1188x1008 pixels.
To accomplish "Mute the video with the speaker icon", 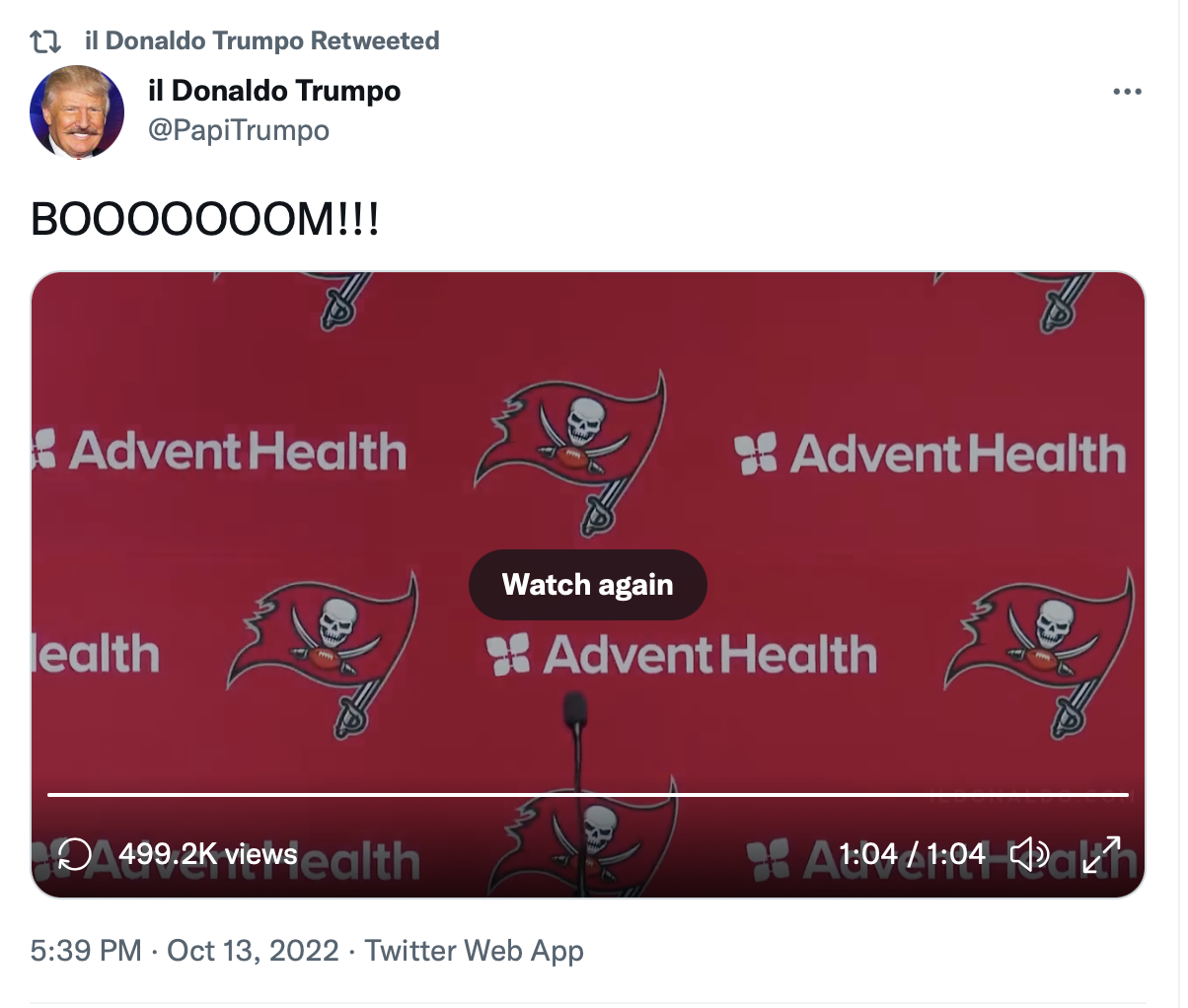I will click(1029, 854).
